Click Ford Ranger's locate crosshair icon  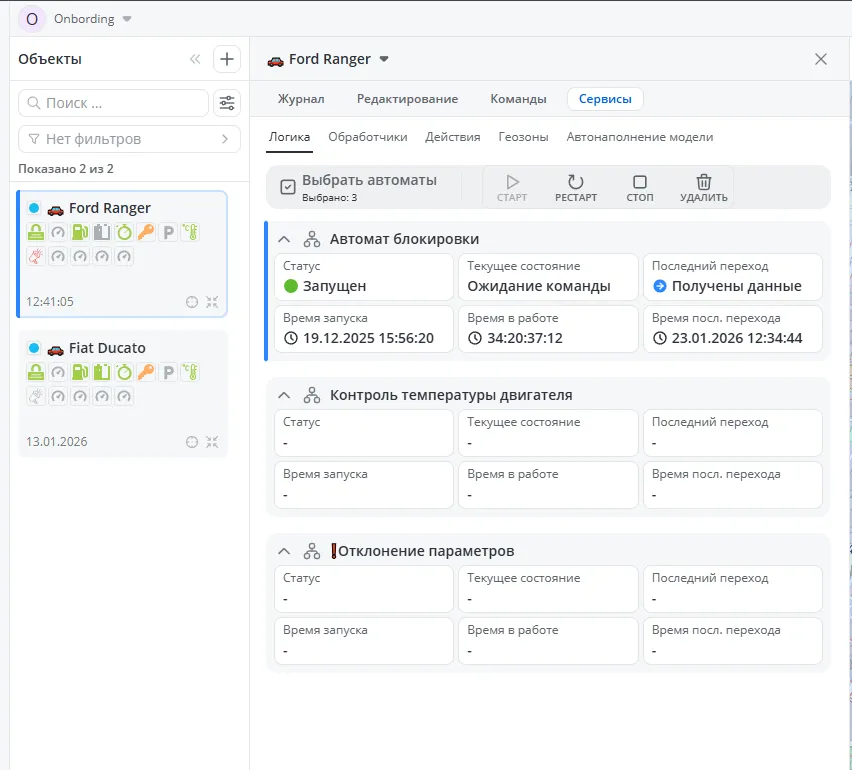click(192, 301)
